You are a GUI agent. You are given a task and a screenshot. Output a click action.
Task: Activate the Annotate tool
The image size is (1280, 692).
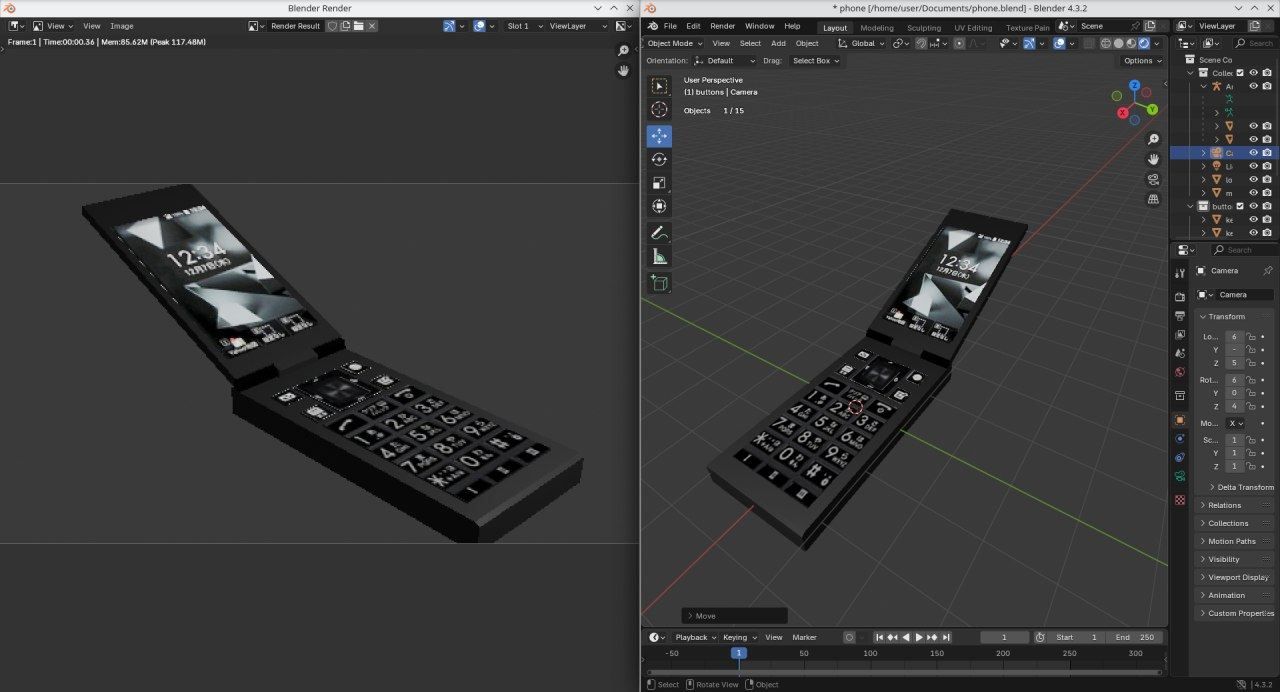pos(659,233)
